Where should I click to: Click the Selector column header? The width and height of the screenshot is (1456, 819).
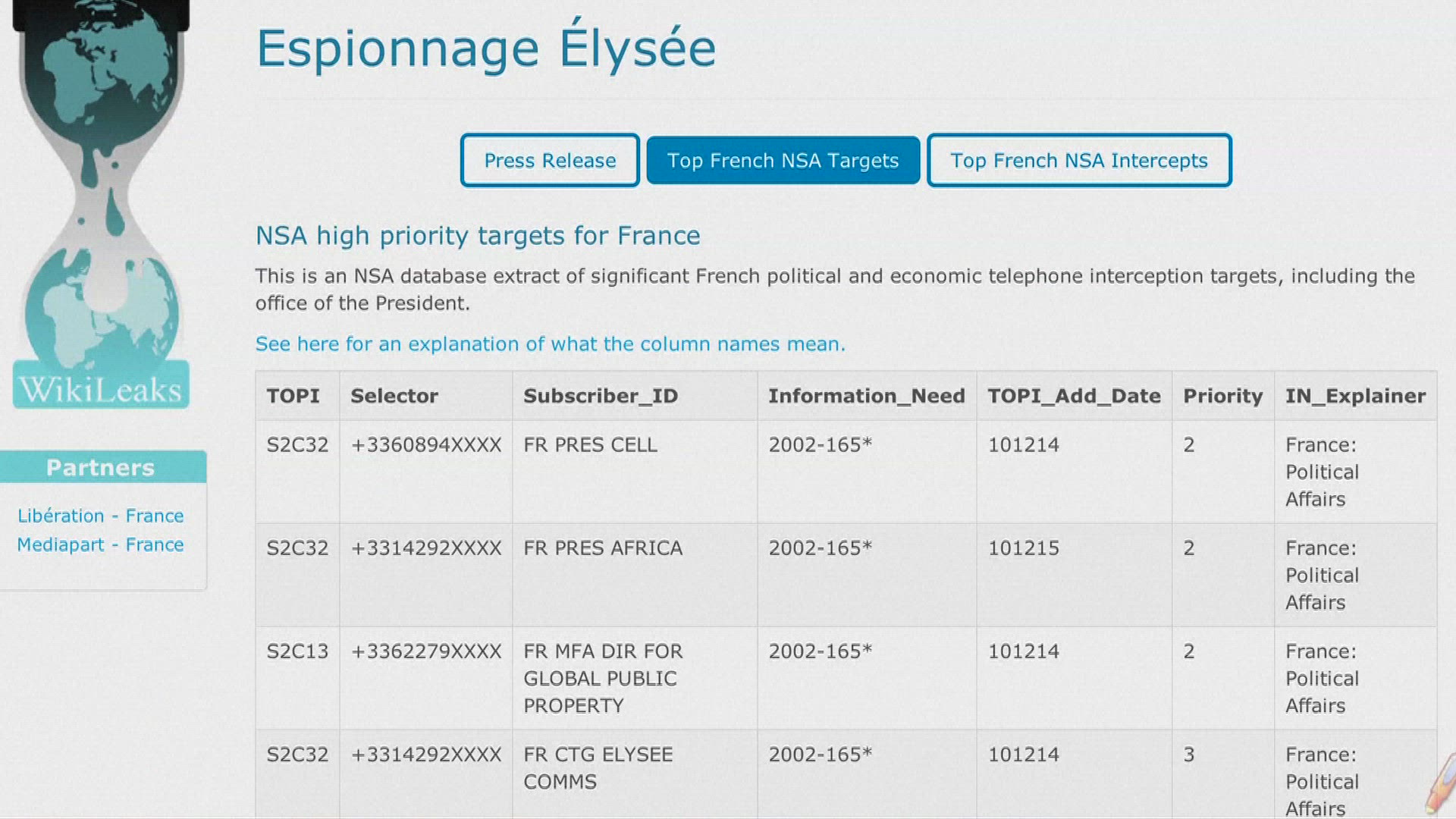click(x=394, y=396)
